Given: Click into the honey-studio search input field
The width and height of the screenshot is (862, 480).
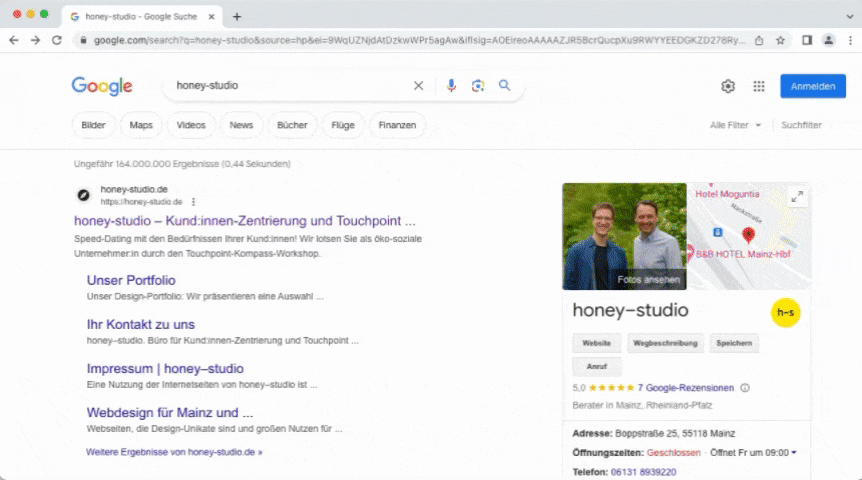Looking at the screenshot, I should 289,85.
